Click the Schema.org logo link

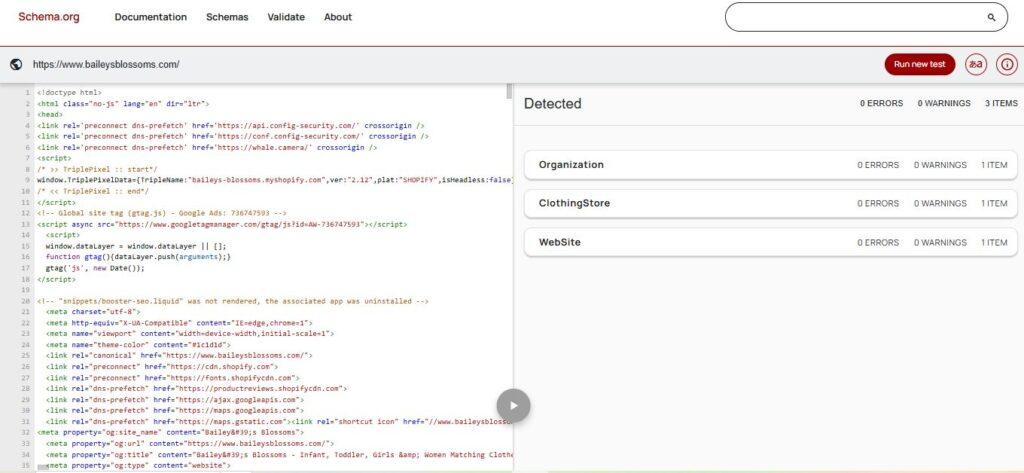49,17
